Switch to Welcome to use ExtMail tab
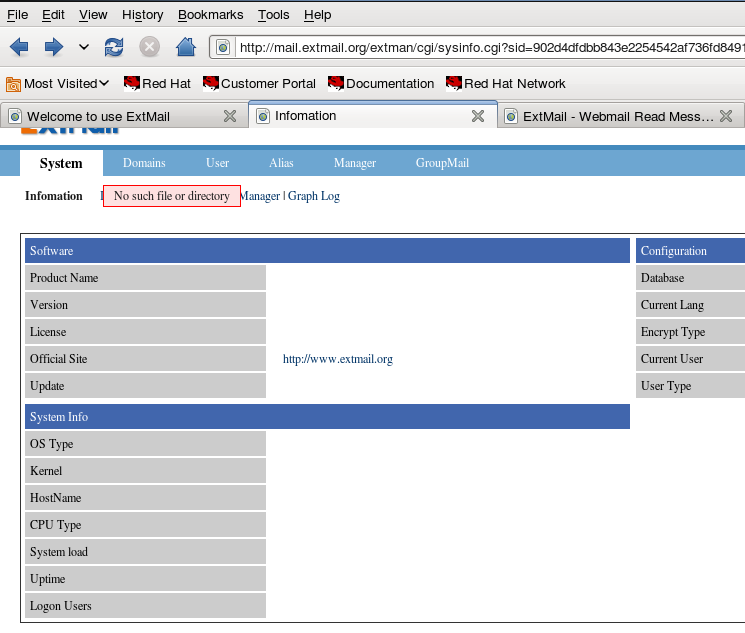 click(x=124, y=116)
